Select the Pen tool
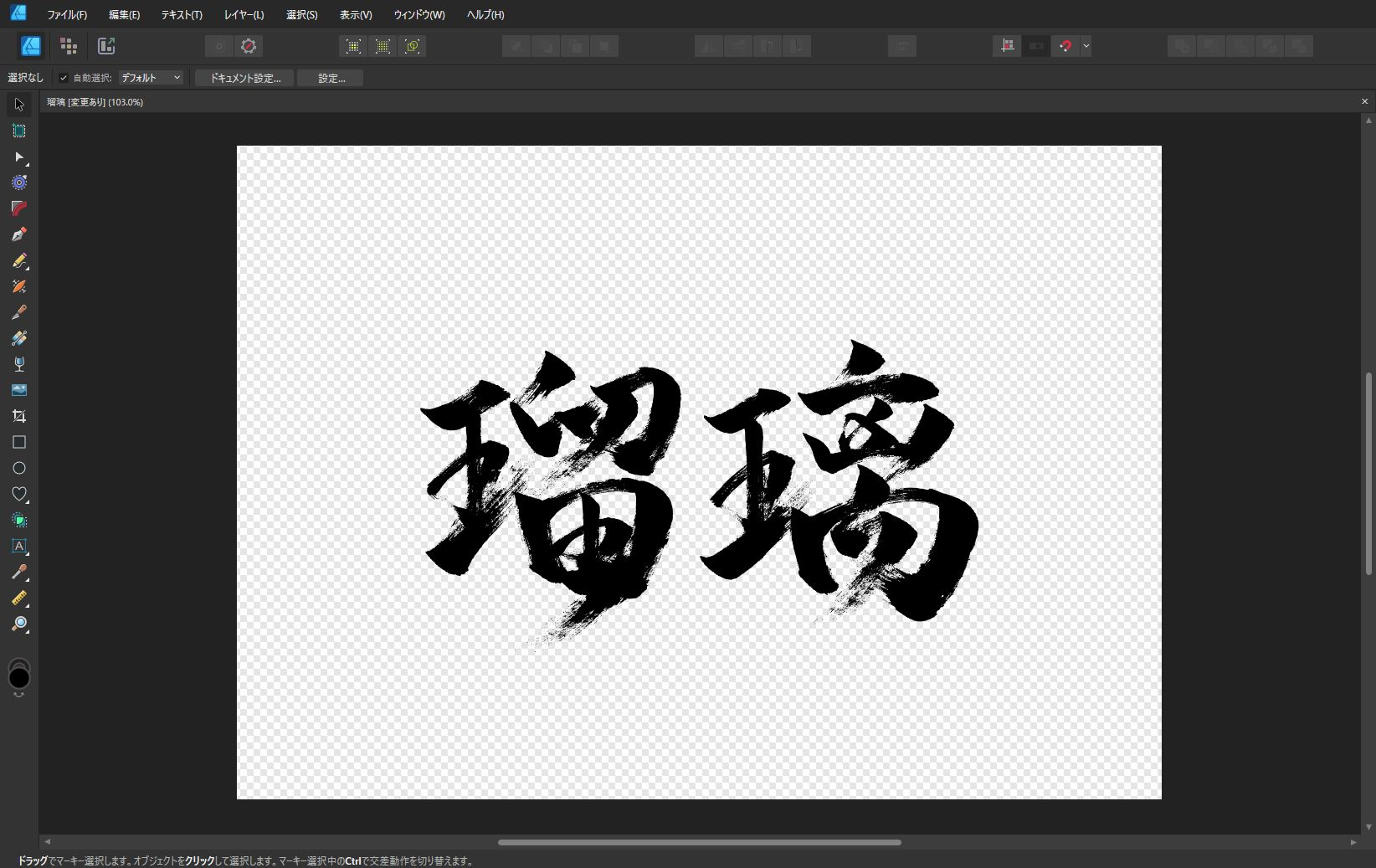Screen dimensions: 1376x868 tap(19, 234)
